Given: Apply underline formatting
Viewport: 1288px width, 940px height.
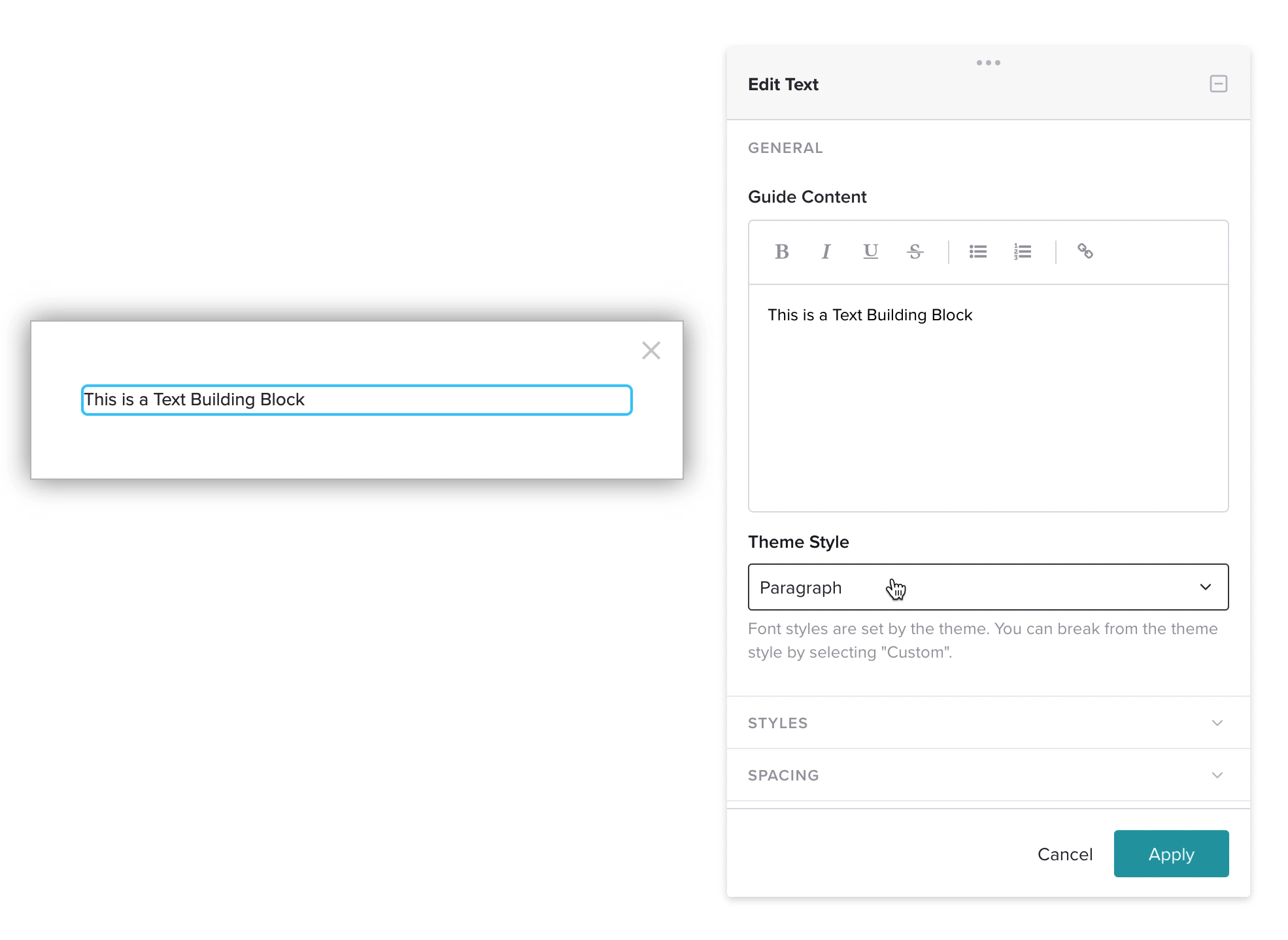Looking at the screenshot, I should [870, 252].
